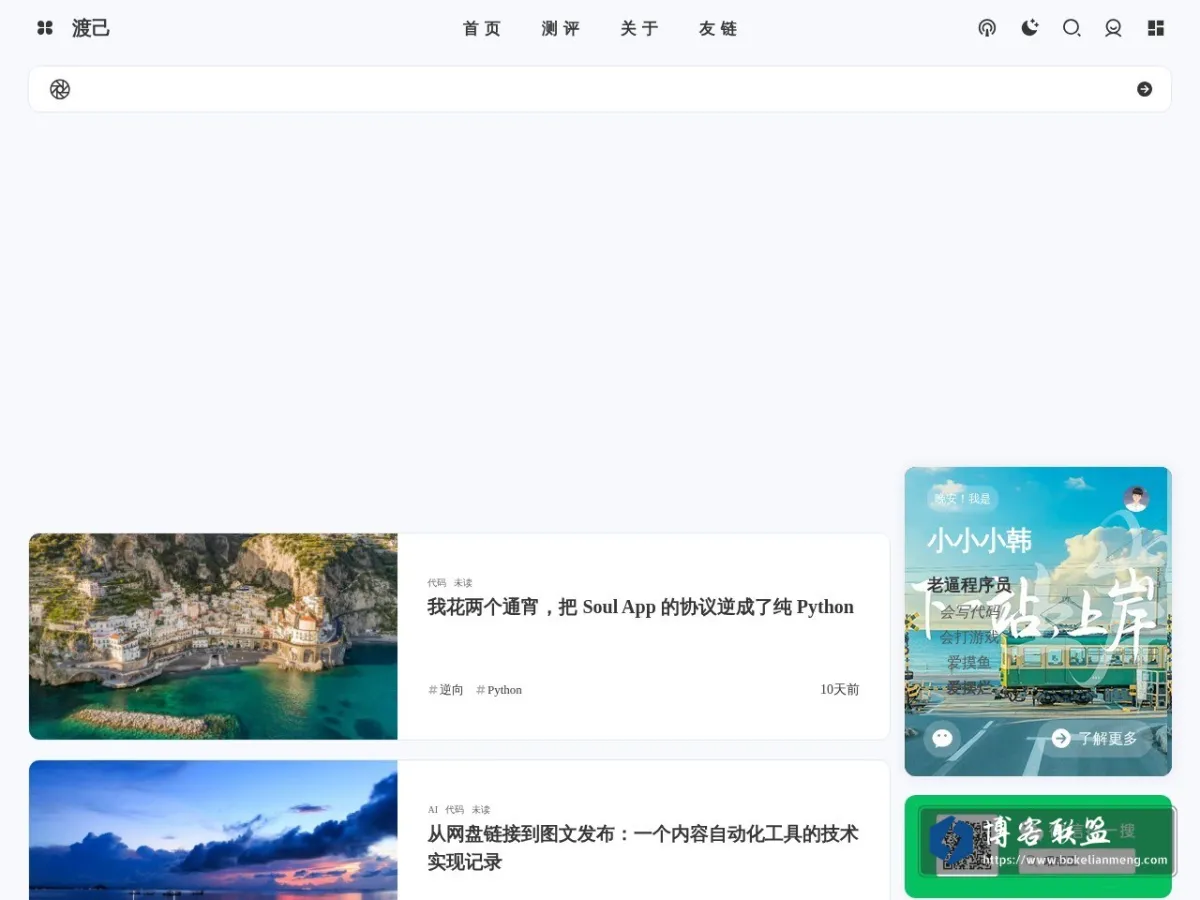The image size is (1200, 900).
Task: Select the Python tag
Action: pos(499,690)
